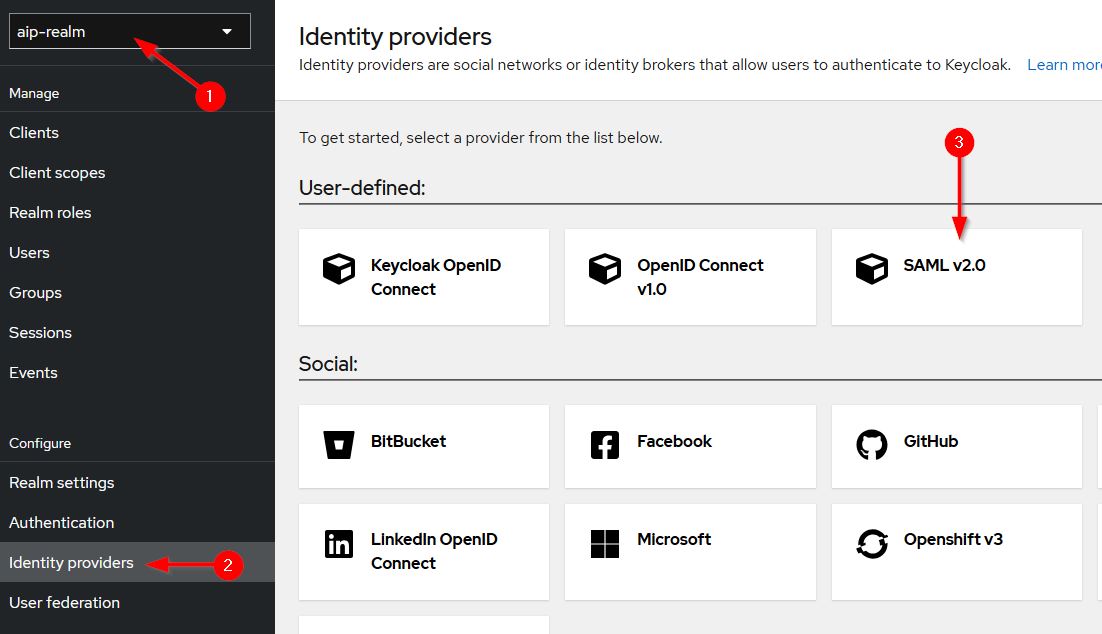
Task: Select OpenID Connect v1.0 provider label
Action: click(700, 277)
